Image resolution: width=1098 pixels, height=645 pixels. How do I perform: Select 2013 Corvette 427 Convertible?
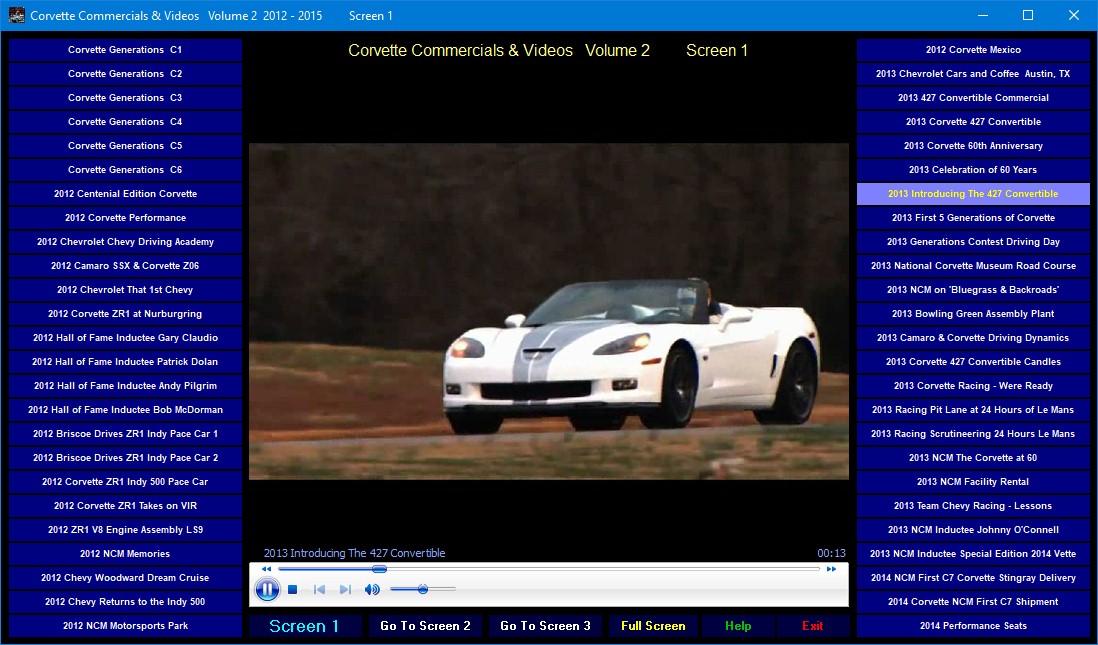point(973,122)
